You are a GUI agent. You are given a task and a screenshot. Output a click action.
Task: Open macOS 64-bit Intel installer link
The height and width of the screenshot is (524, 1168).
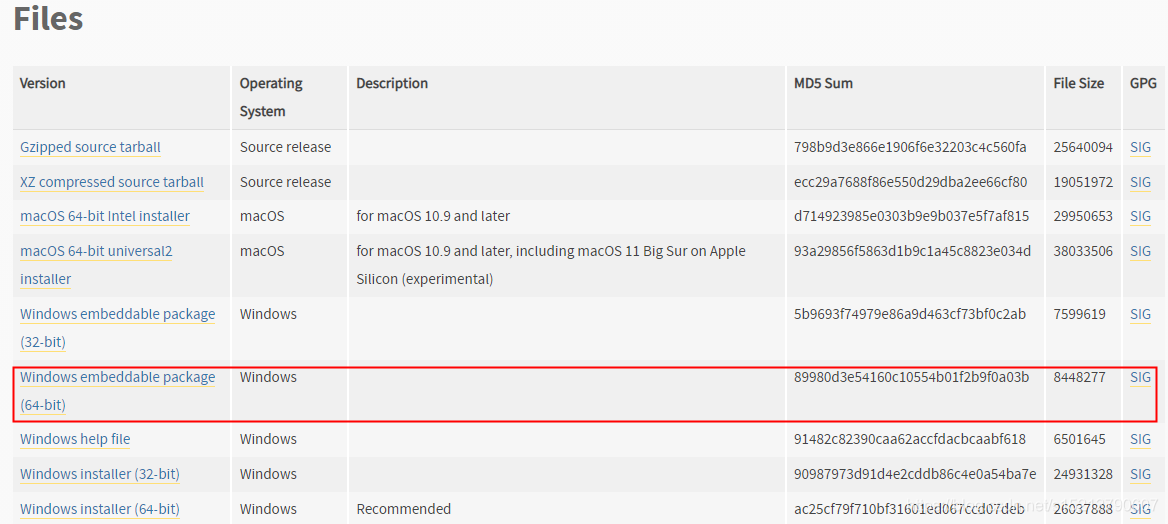(105, 216)
